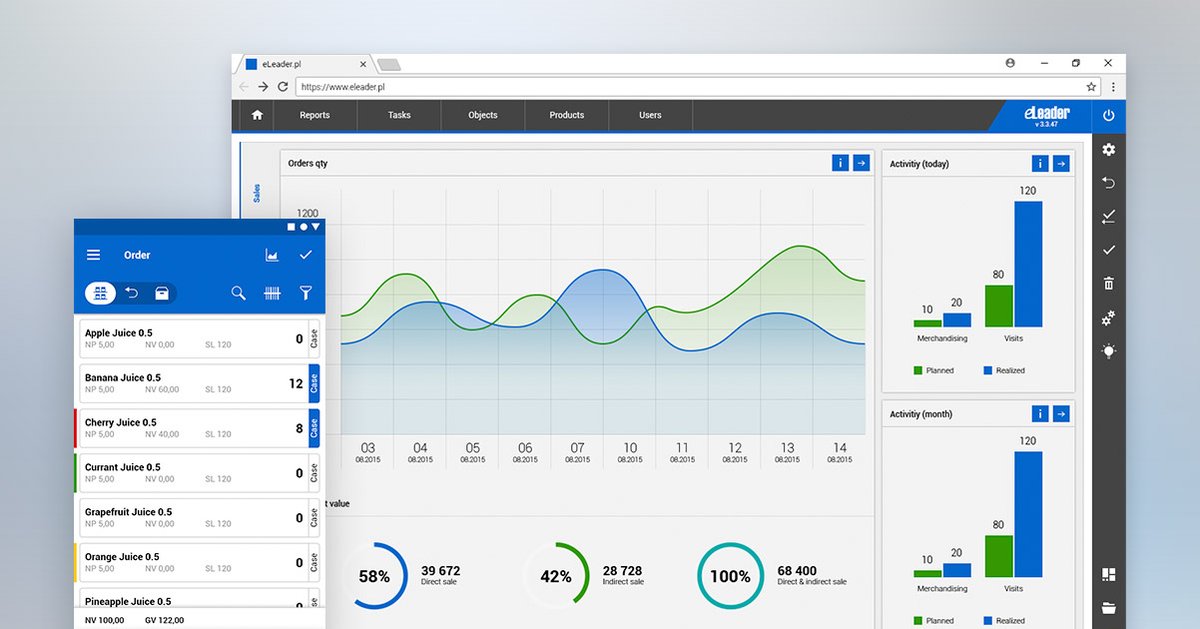Click the chart icon in Order header
Image resolution: width=1200 pixels, height=629 pixels.
pos(272,255)
